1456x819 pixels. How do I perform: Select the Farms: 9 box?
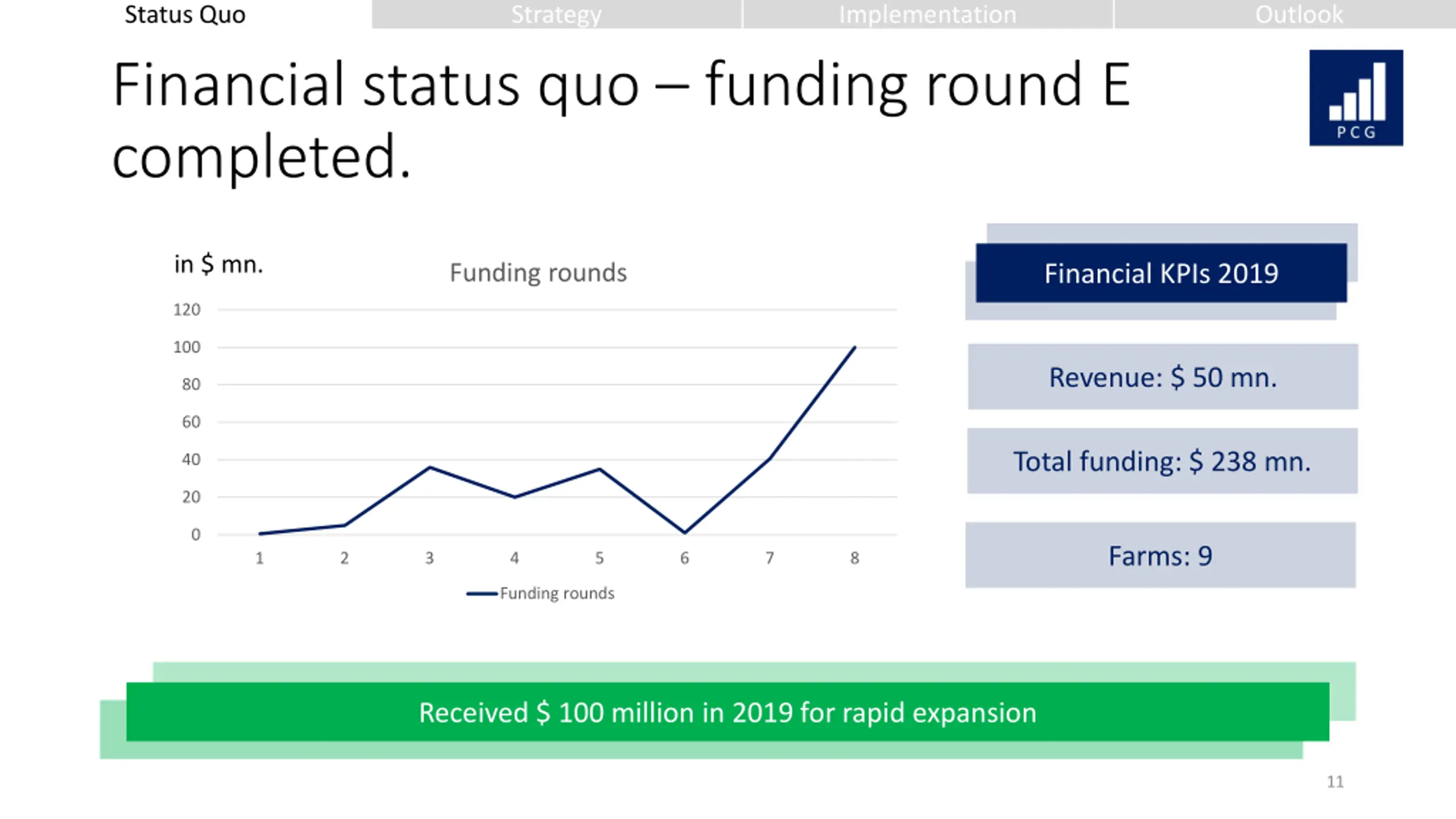[x=1160, y=555]
